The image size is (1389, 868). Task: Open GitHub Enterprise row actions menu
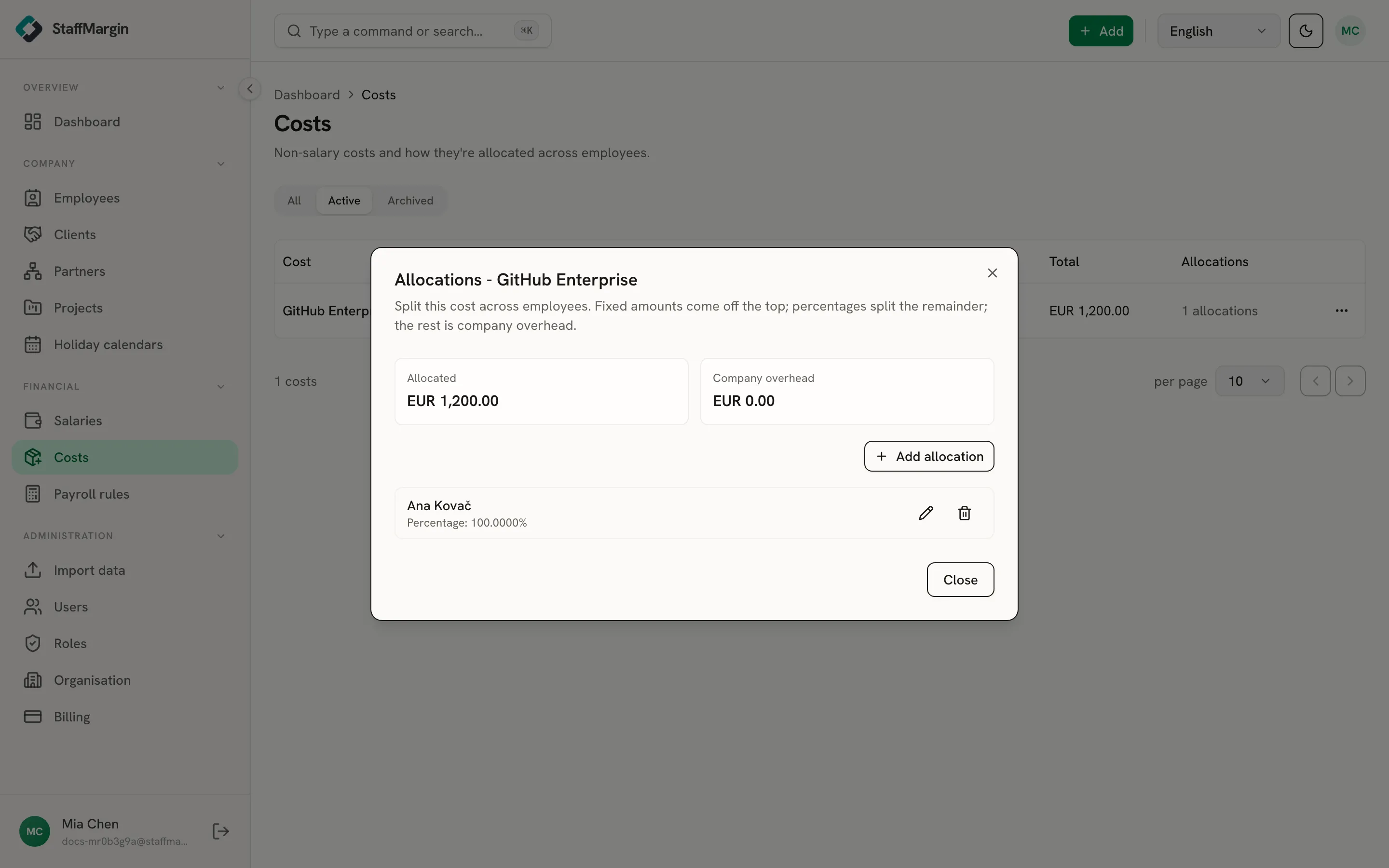1341,311
